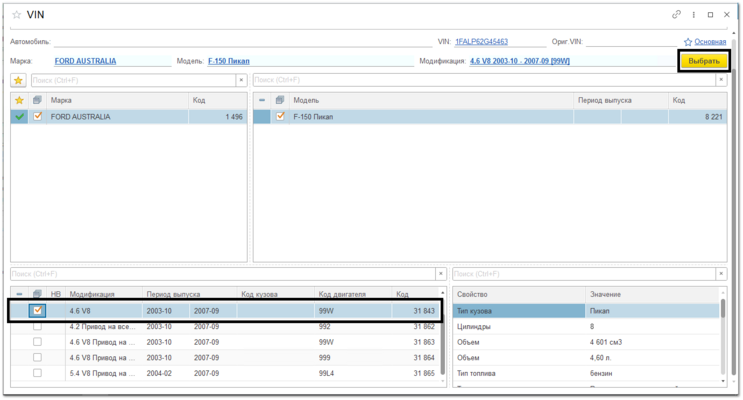743x400 pixels.
Task: Click the yellow Выбрать button
Action: [704, 61]
